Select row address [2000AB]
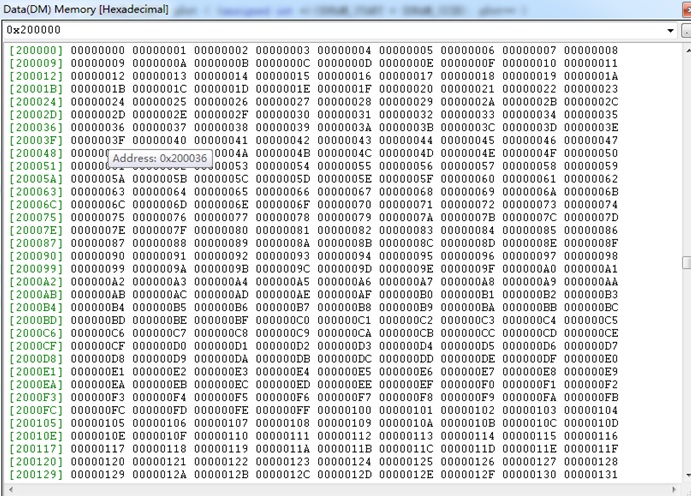The width and height of the screenshot is (691, 496). click(x=36, y=294)
